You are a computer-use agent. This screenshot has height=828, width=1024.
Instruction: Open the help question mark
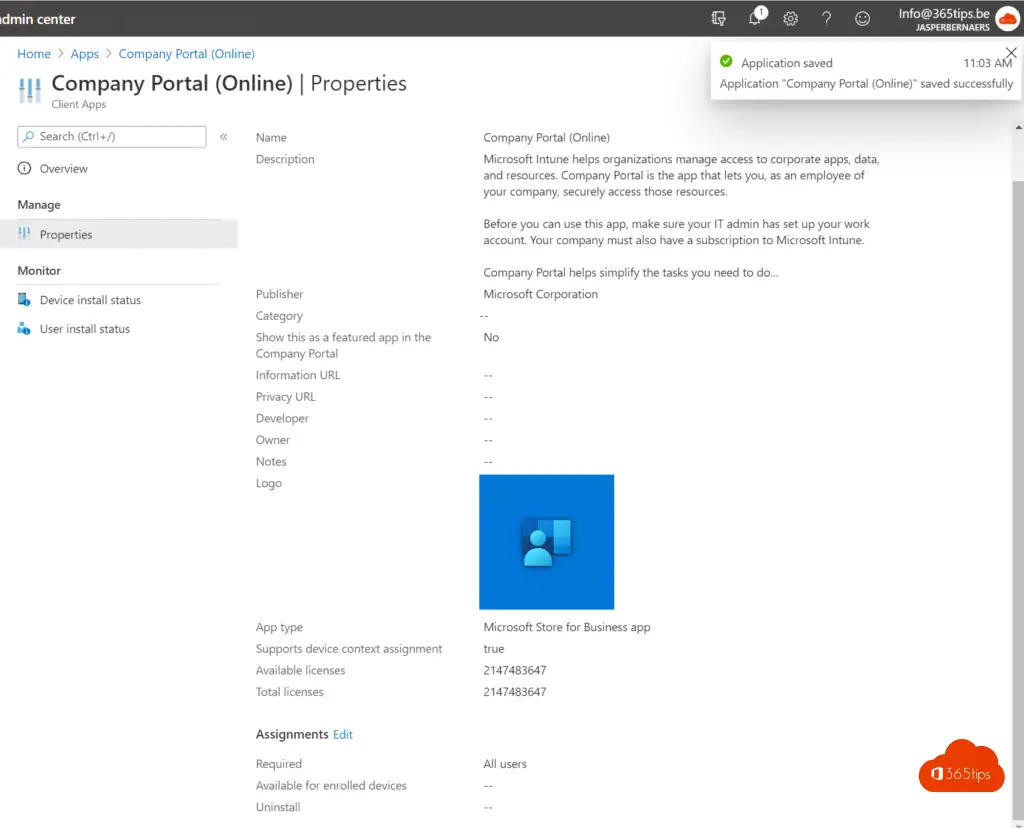(826, 18)
